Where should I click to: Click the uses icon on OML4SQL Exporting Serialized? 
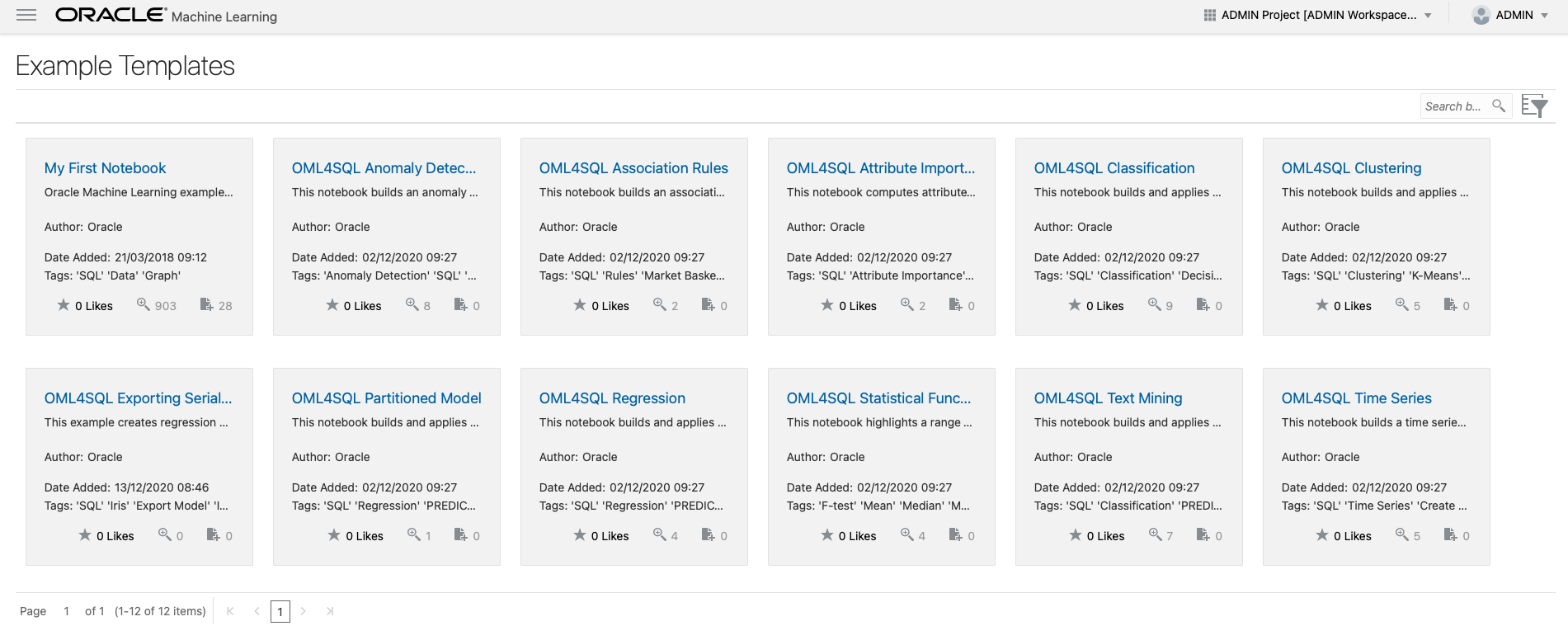214,534
